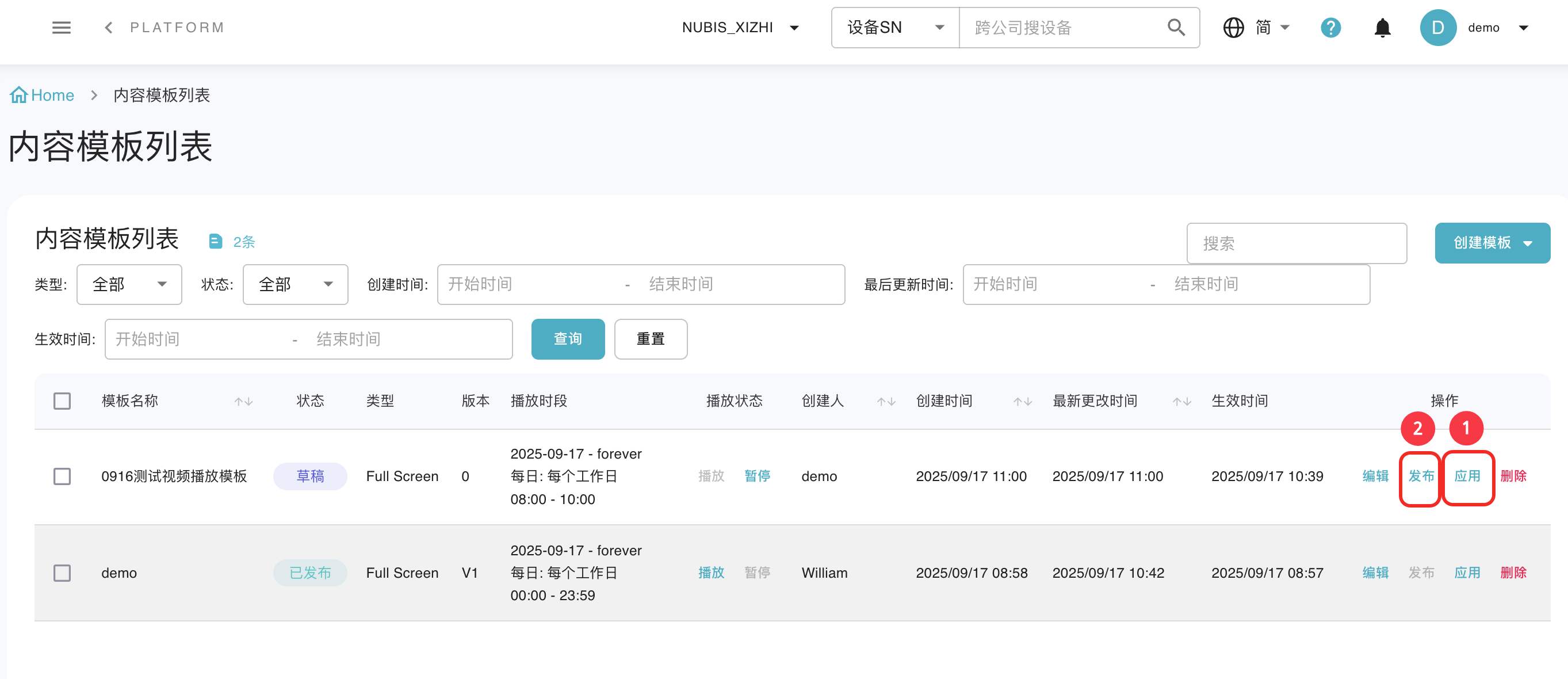Open the NUBIS_XIZHI company selector
This screenshot has width=1568, height=679.
click(740, 28)
